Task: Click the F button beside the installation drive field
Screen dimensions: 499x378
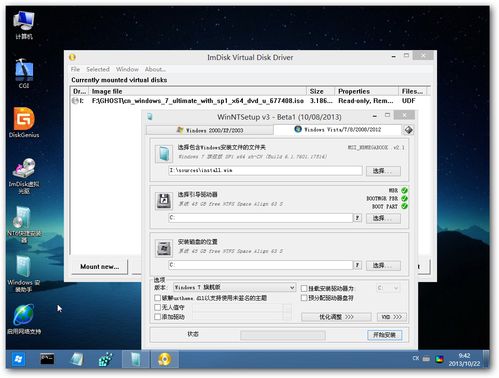Action: pyautogui.click(x=357, y=265)
